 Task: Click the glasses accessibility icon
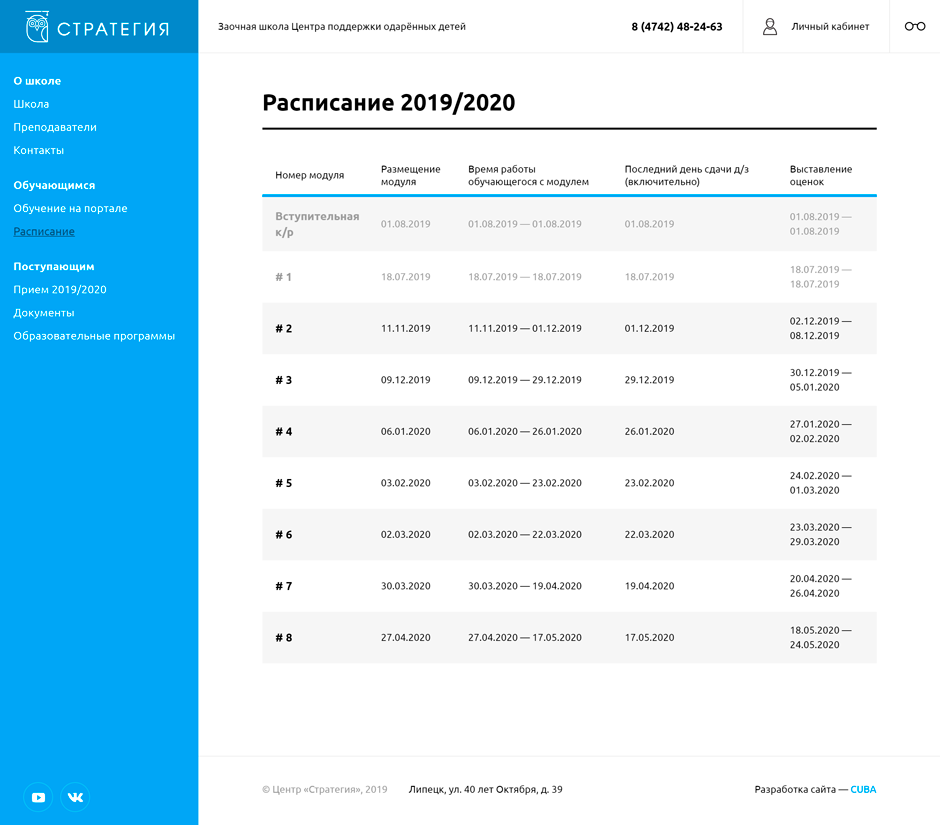[x=914, y=27]
